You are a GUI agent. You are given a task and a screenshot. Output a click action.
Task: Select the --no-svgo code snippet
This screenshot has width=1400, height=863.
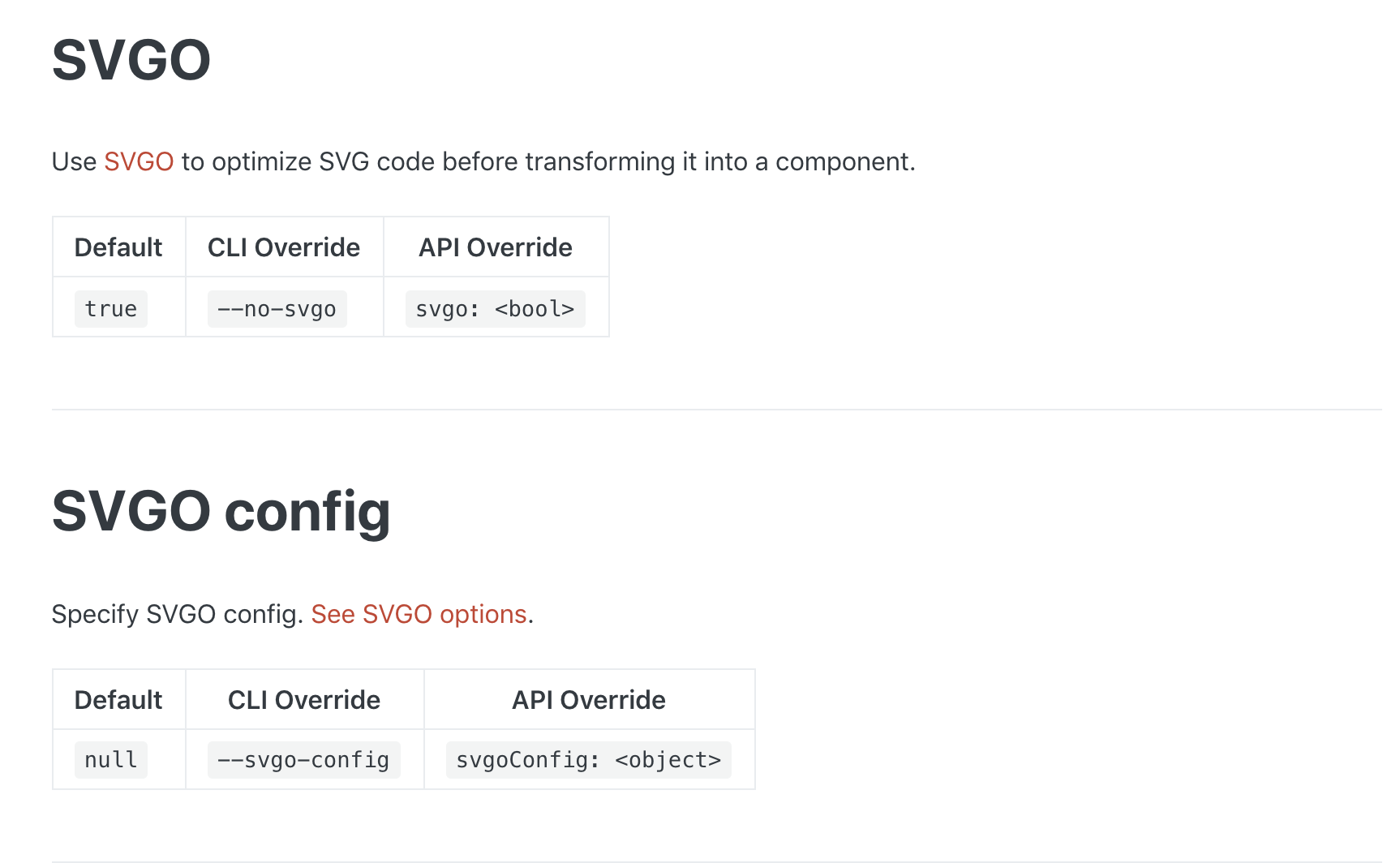coord(277,309)
